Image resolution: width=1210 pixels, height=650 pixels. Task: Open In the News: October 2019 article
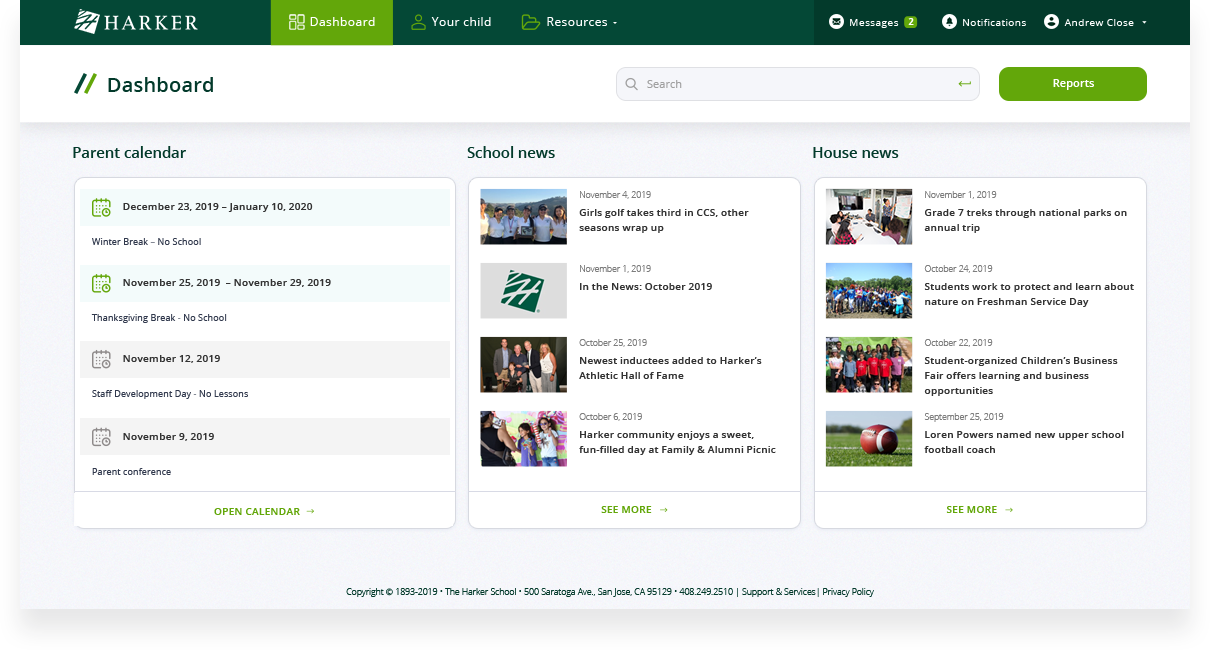tap(646, 287)
